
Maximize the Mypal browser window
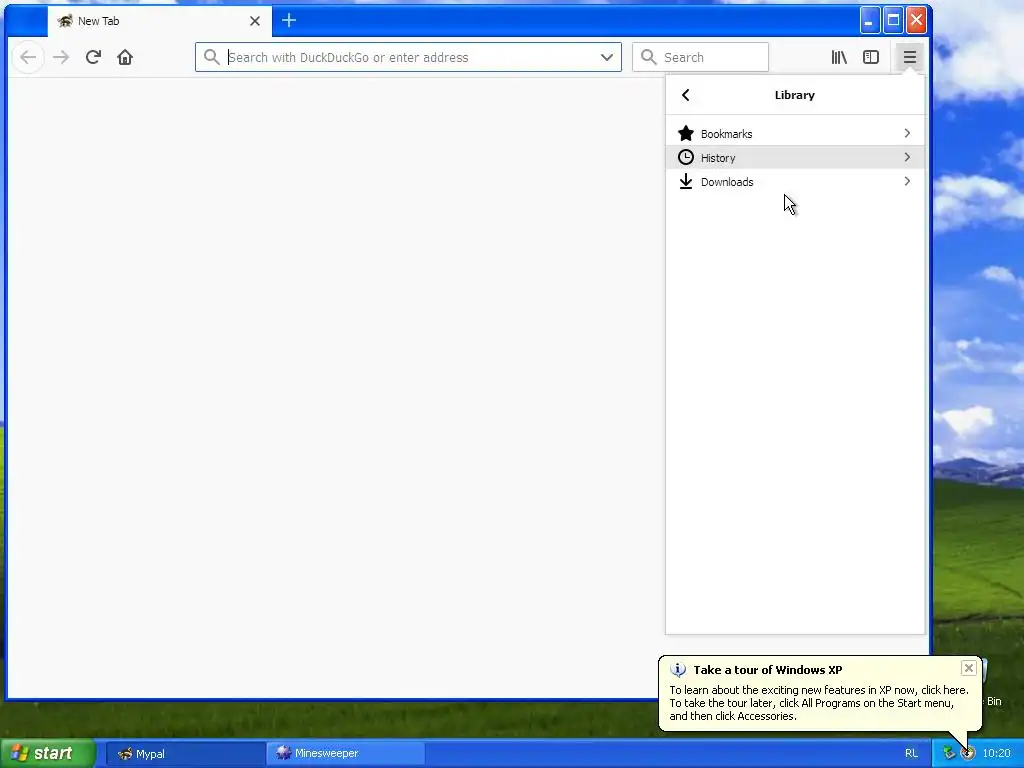coord(893,20)
